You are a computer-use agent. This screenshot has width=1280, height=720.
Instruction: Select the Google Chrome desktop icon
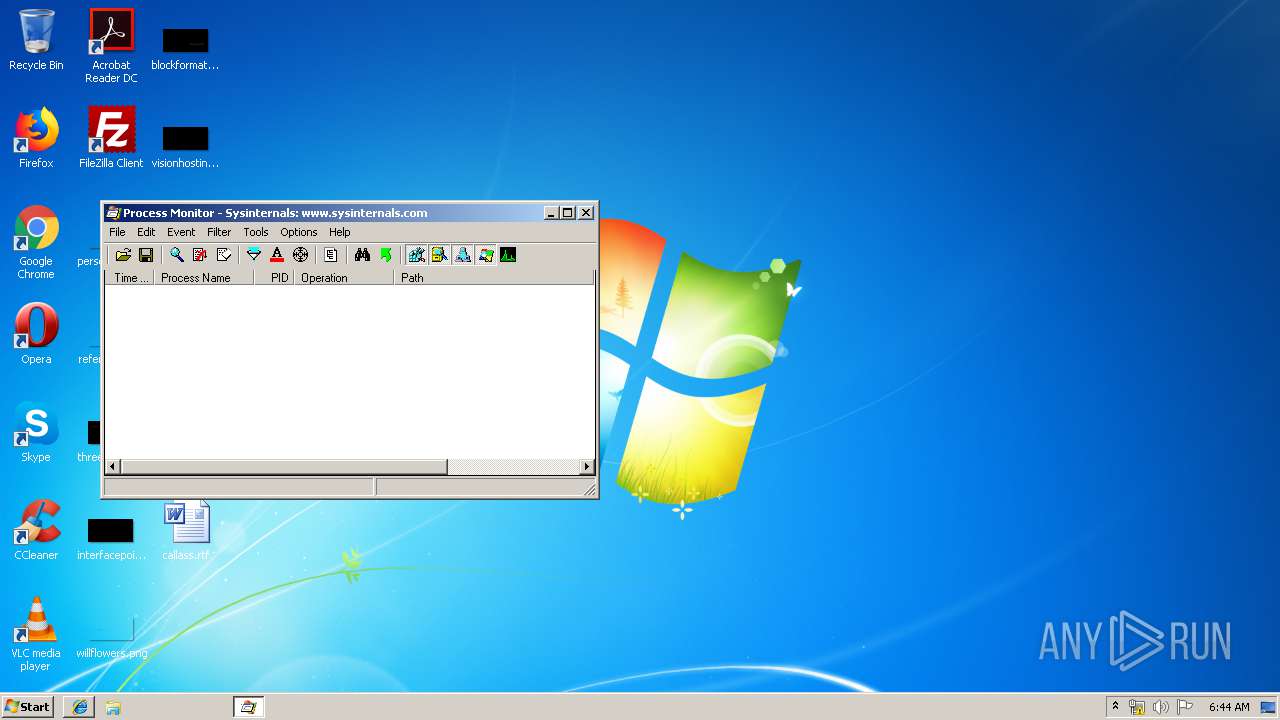coord(36,242)
